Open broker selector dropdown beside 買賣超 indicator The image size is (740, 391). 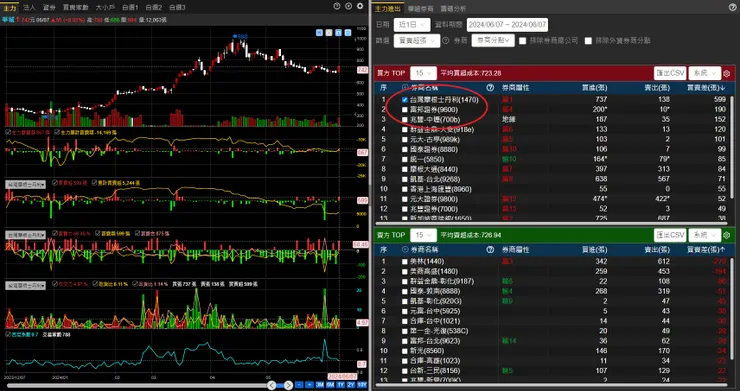25,185
